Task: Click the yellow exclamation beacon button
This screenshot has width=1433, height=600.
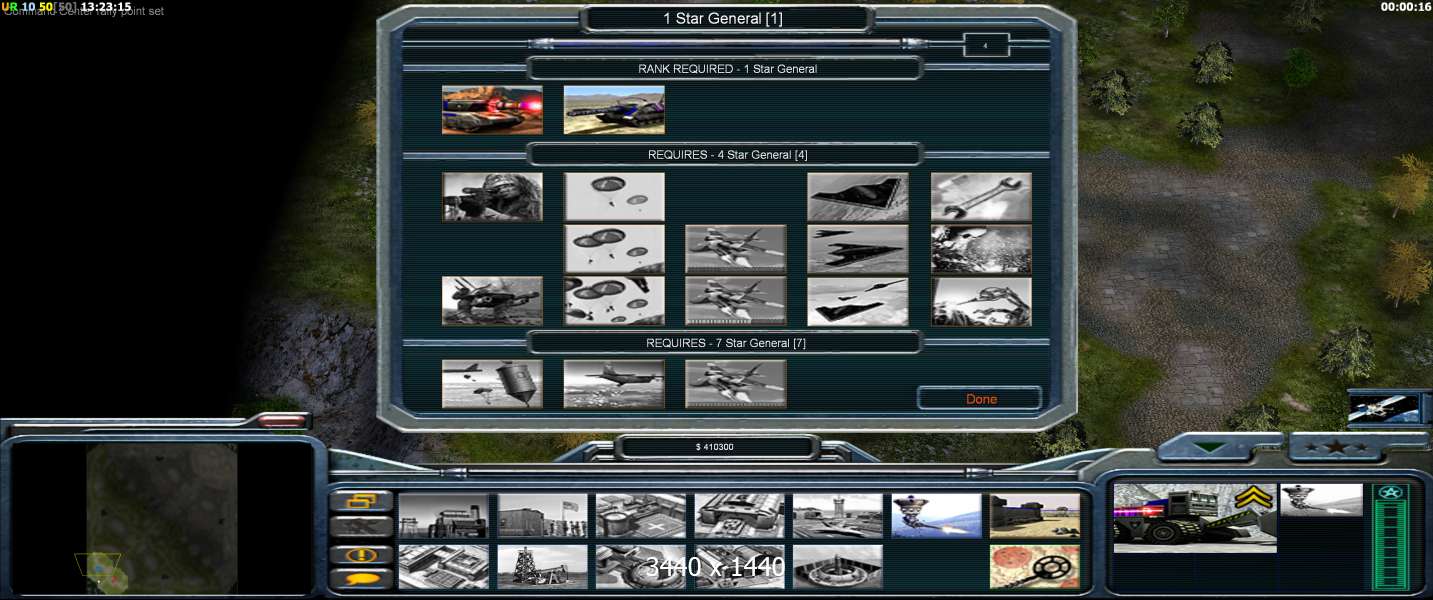Action: pos(360,554)
